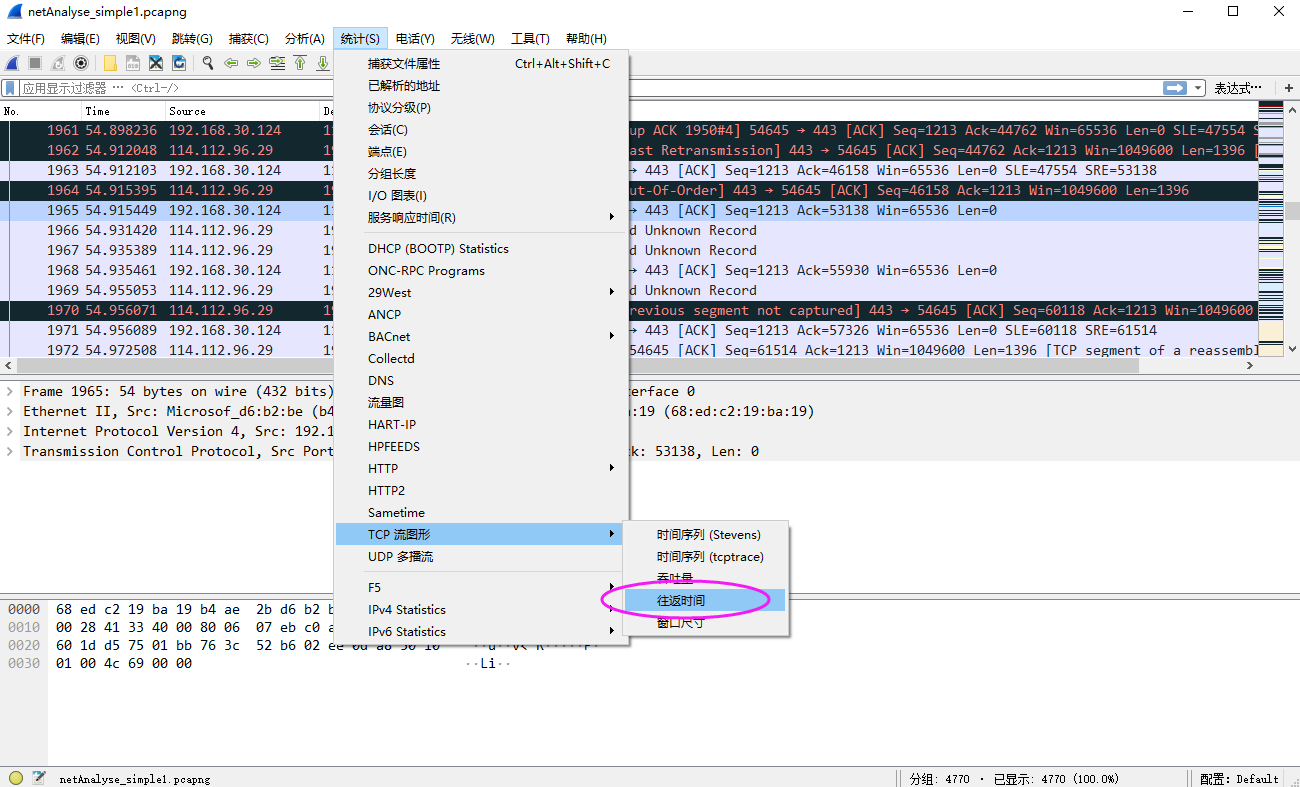
Task: Select packet row number 1968
Action: coord(628,270)
